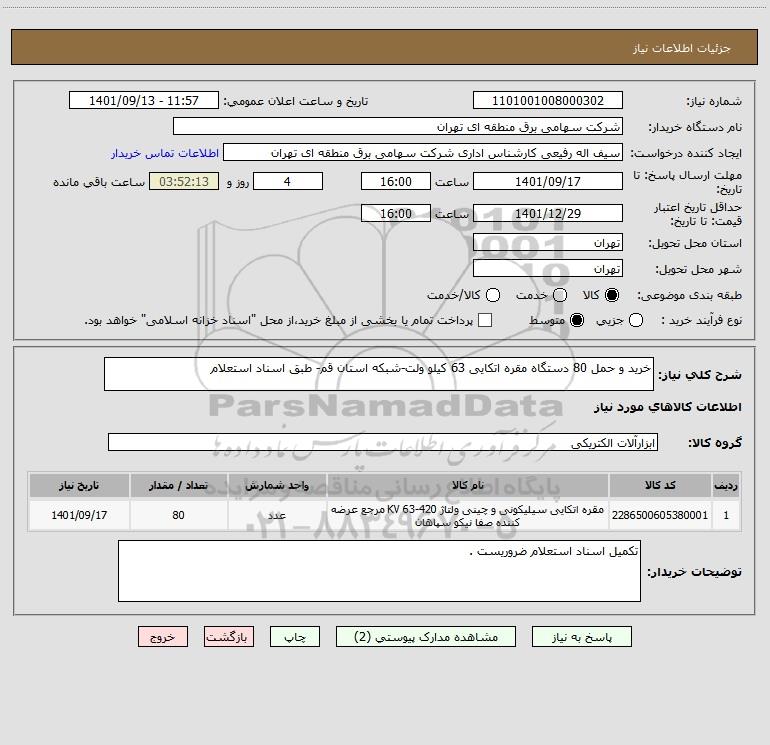Screen dimensions: 770x745
Task: Select the خدمت radio button
Action: tap(560, 295)
